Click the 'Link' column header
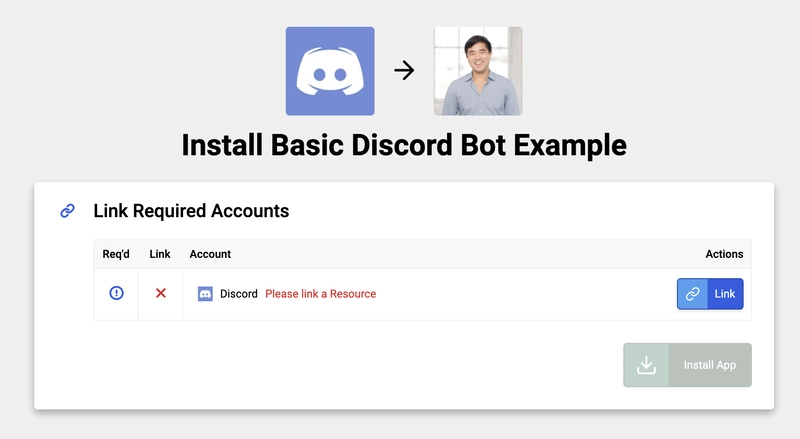This screenshot has width=800, height=439. point(160,254)
